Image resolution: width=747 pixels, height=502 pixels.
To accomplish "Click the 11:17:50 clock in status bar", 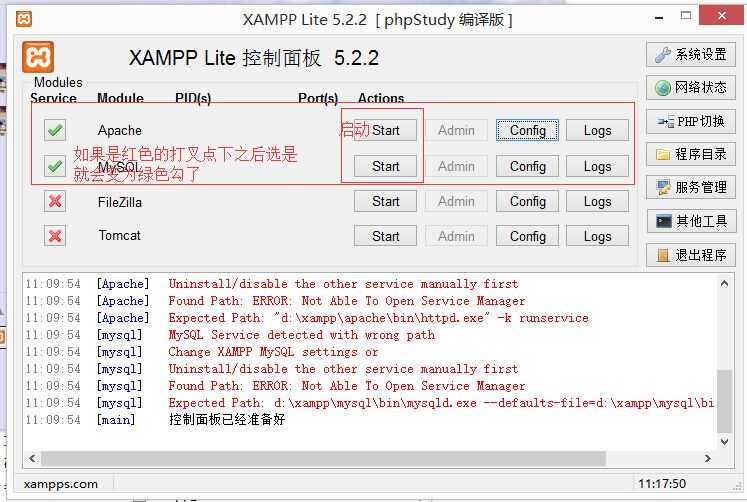I will 662,484.
